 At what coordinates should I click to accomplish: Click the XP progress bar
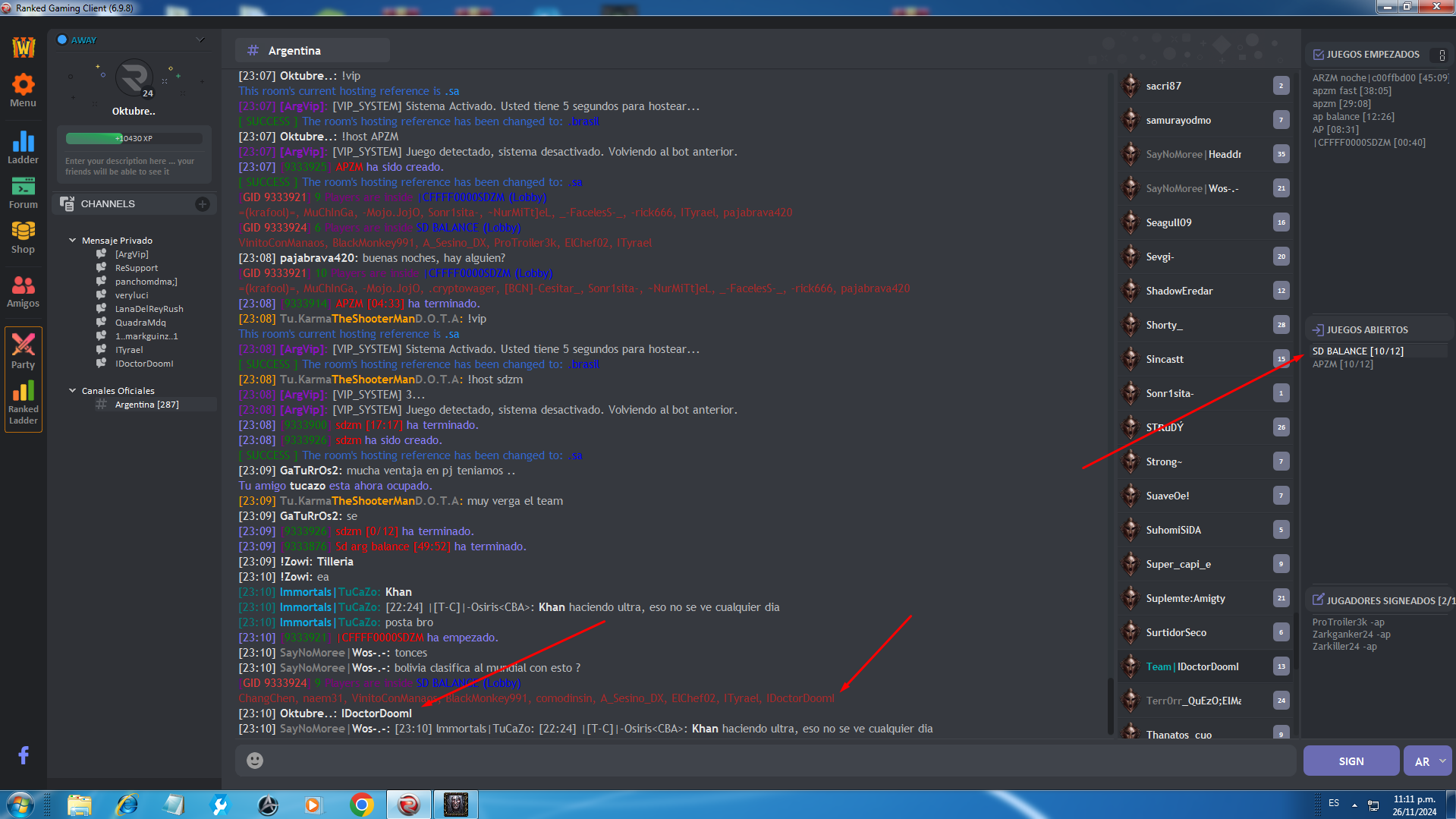tap(134, 138)
